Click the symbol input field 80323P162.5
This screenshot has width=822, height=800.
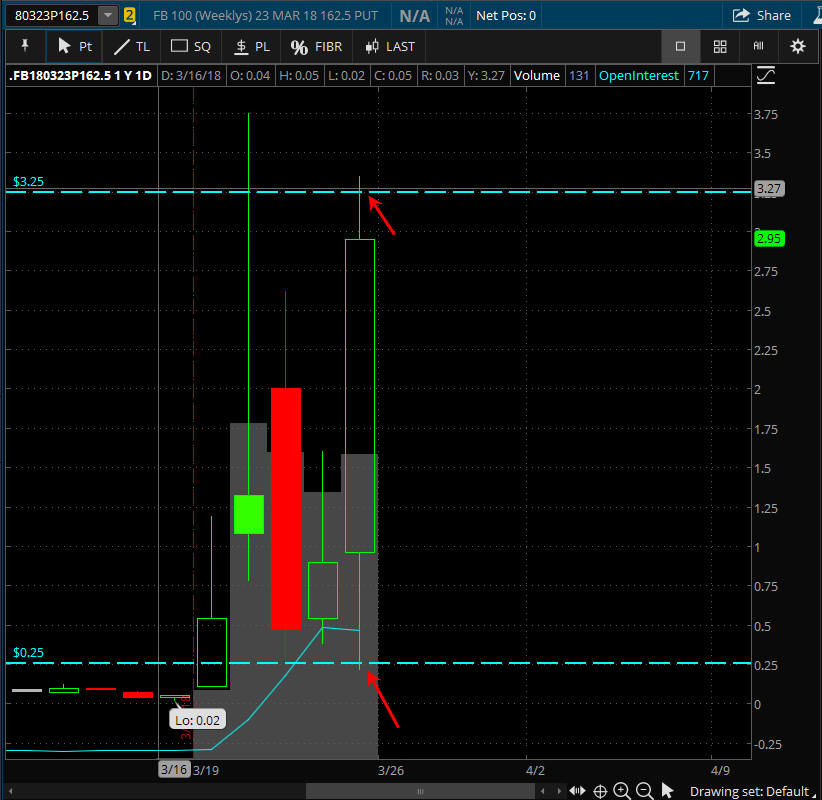tap(51, 16)
